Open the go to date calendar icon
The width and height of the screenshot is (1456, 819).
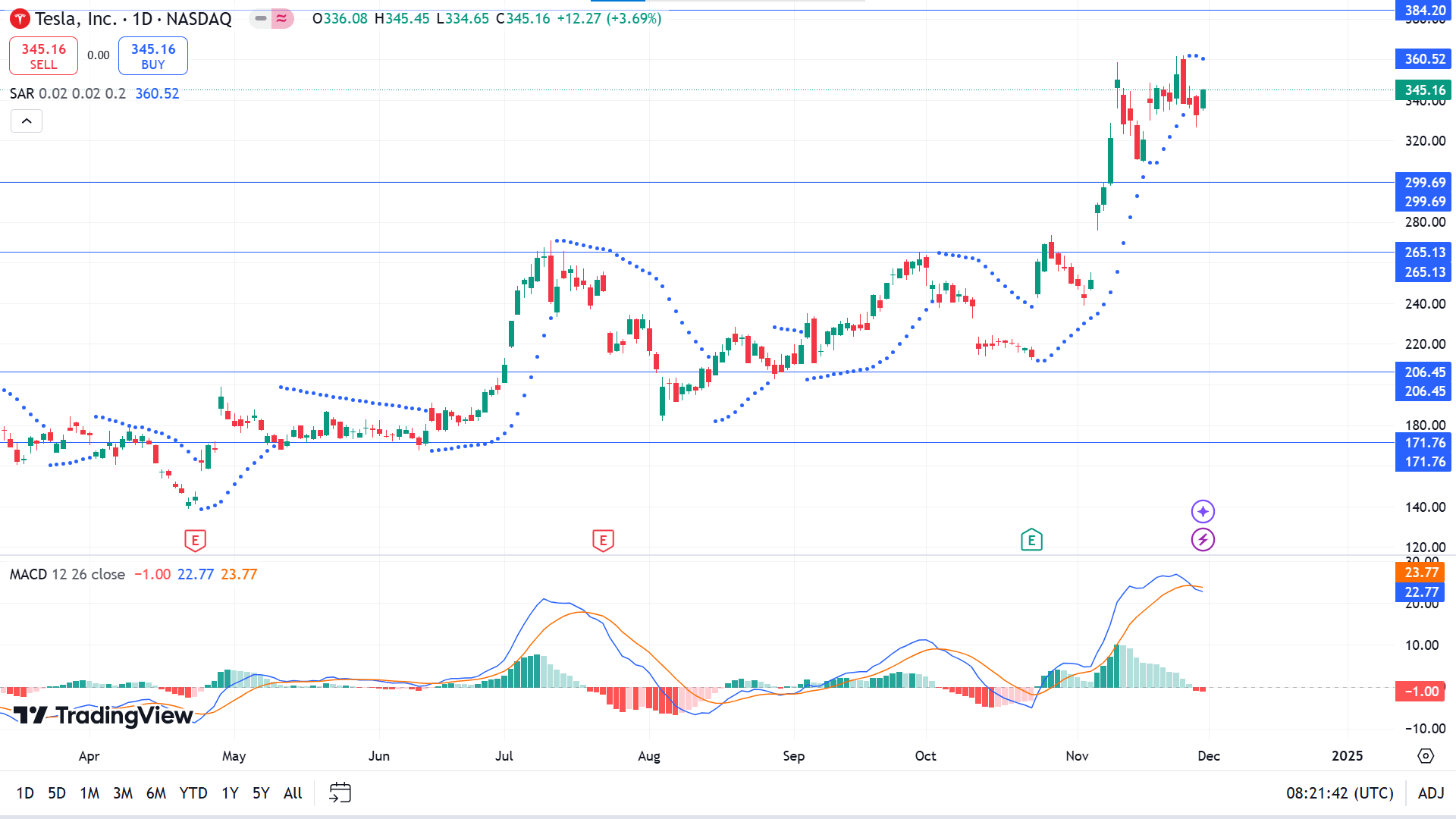pyautogui.click(x=340, y=793)
